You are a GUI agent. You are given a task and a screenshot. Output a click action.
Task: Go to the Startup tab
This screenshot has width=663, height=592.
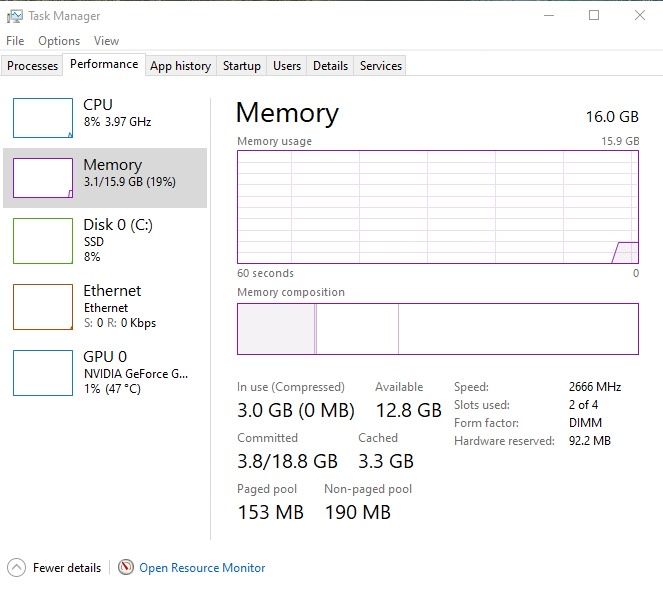242,66
